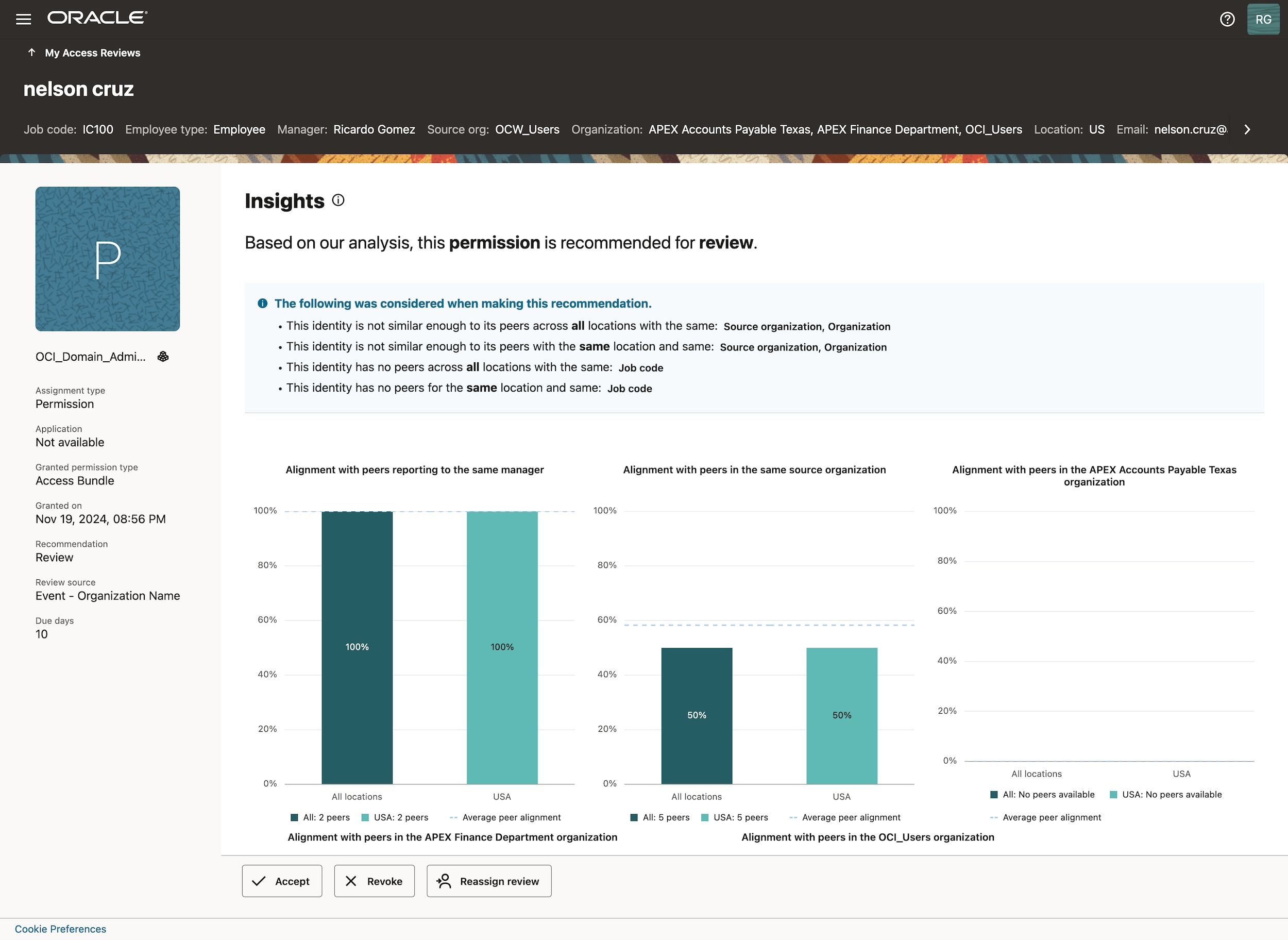Click the info icon beside Insights heading

click(337, 200)
